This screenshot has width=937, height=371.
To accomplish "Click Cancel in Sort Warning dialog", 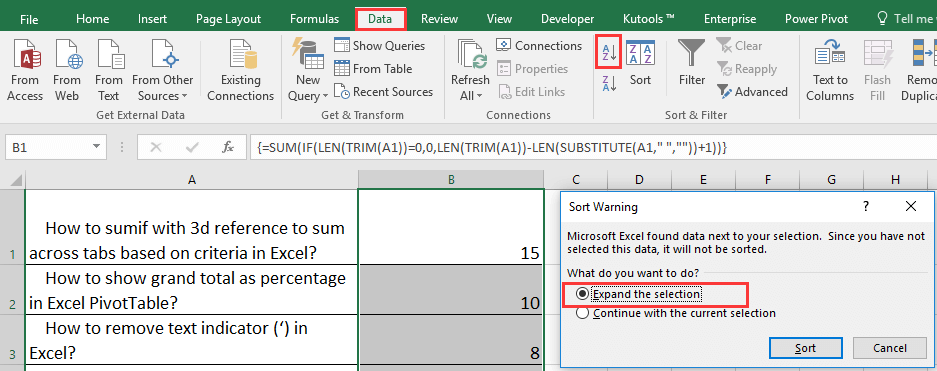I will click(890, 348).
